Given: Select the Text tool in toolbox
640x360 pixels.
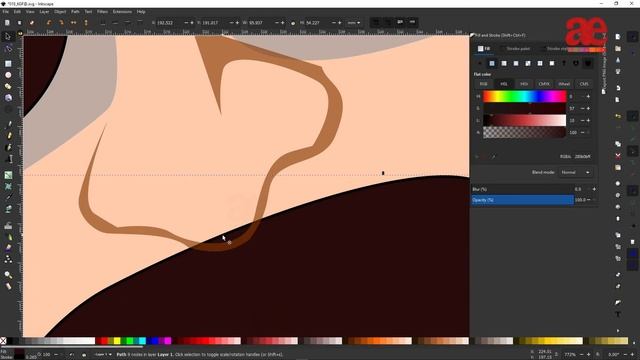Looking at the screenshot, I should 9,159.
